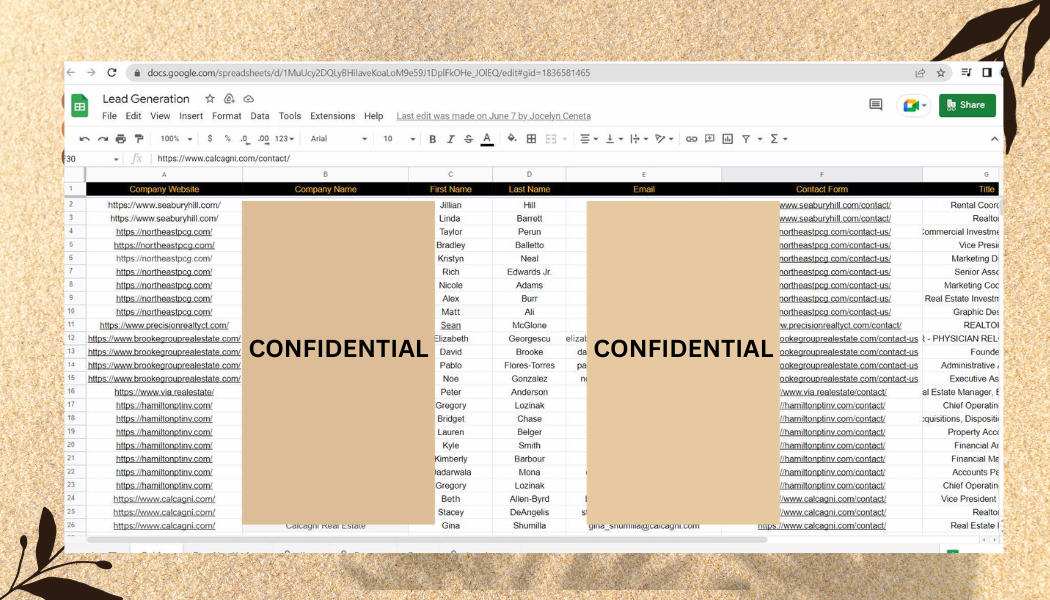Star the Lead Generation document
The height and width of the screenshot is (600, 1050).
coord(210,98)
